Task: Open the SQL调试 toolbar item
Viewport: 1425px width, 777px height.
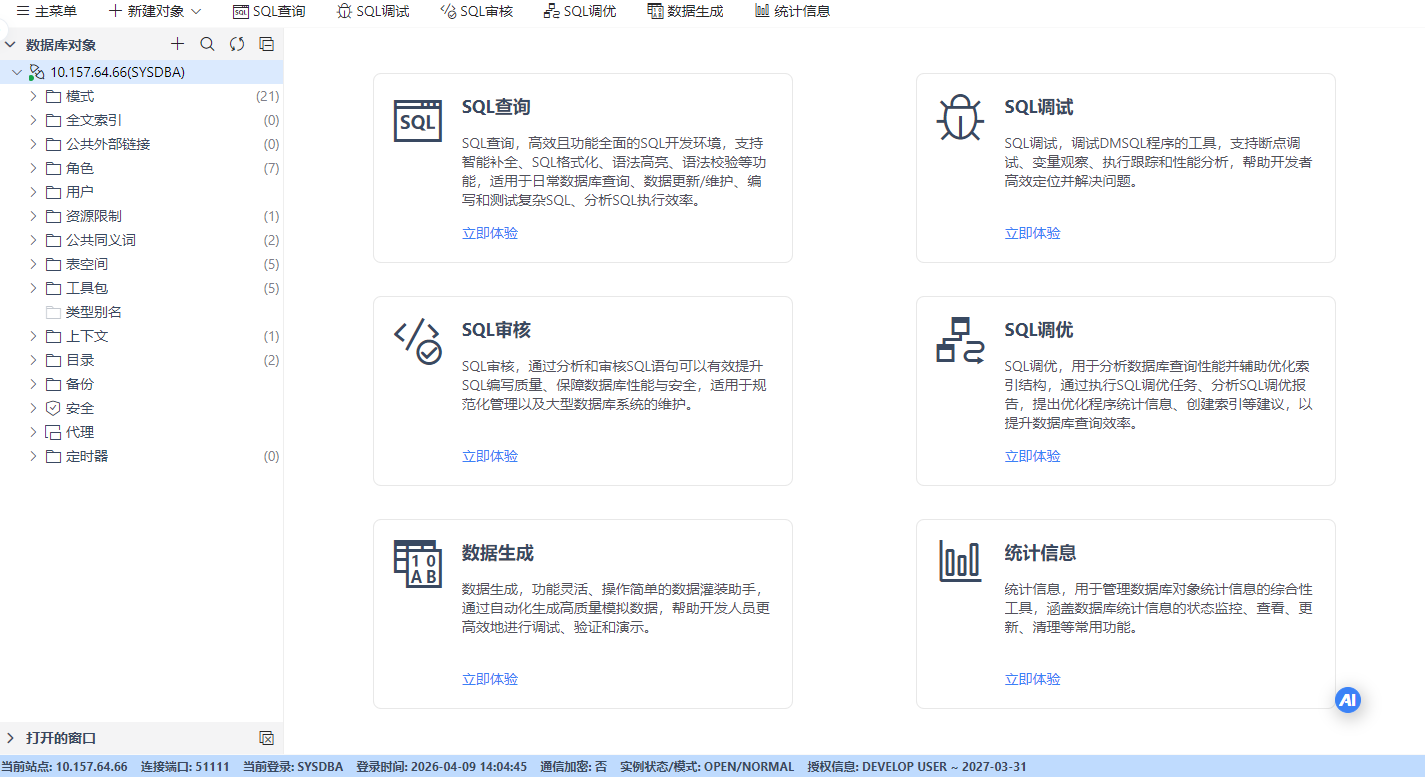Action: coord(373,11)
